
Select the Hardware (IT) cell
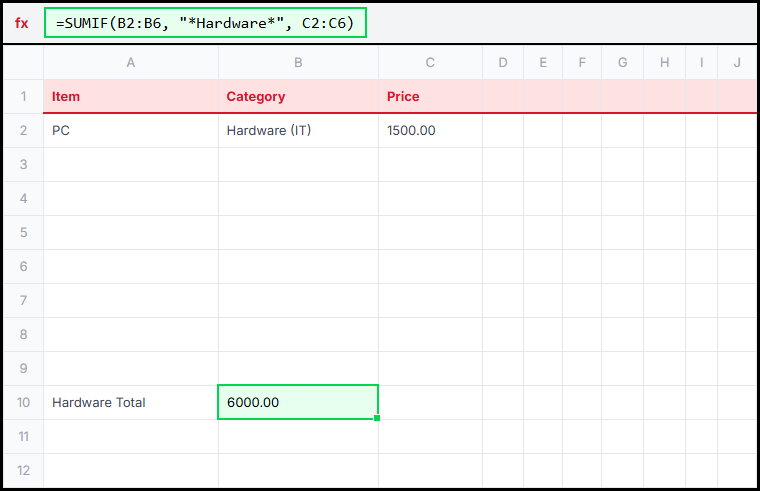click(x=298, y=131)
